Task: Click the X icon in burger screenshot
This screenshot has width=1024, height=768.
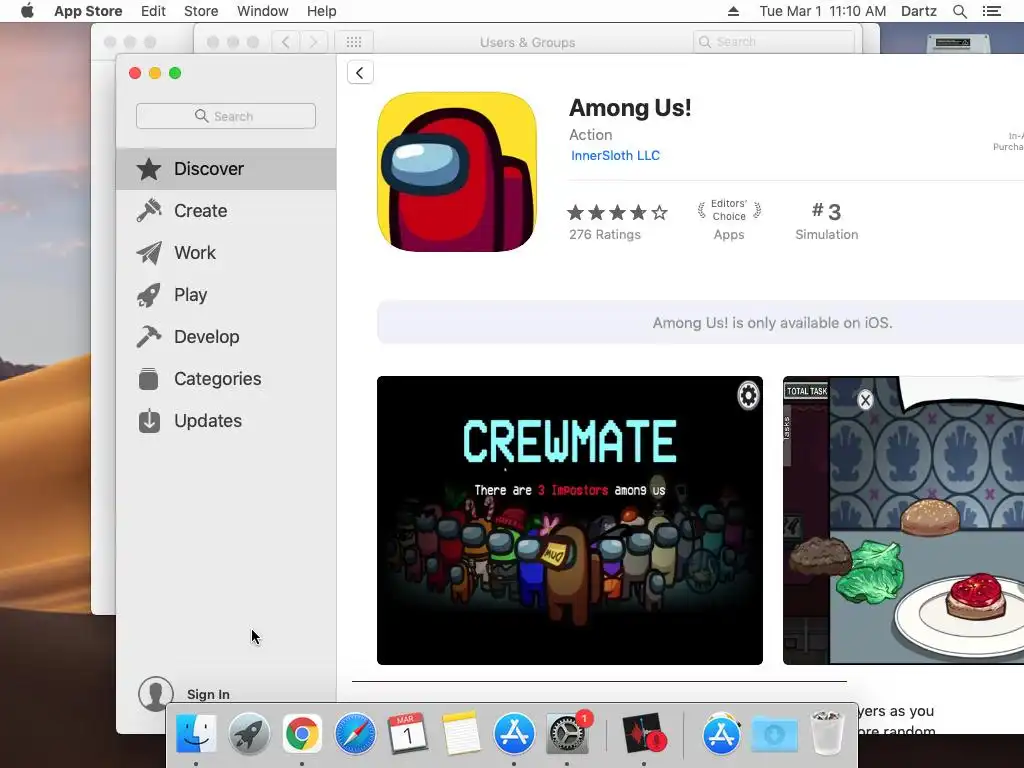Action: click(x=865, y=400)
